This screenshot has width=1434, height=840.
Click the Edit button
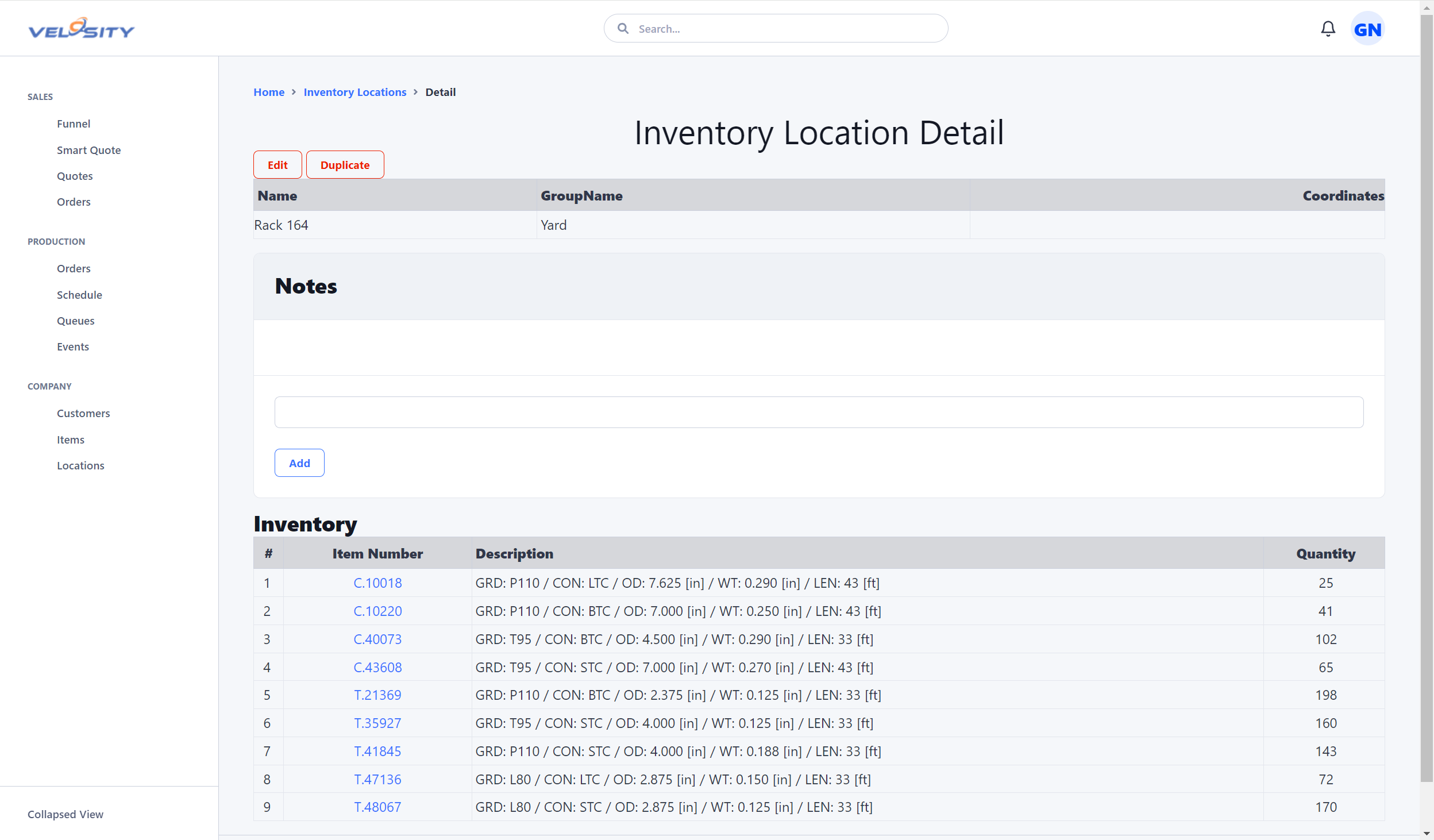[x=277, y=165]
